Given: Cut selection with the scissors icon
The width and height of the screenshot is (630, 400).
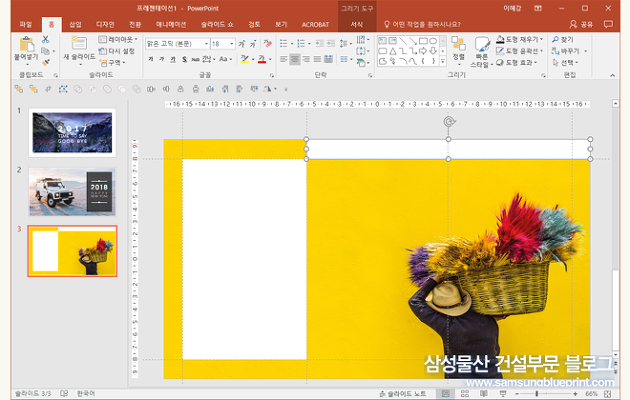Looking at the screenshot, I should [x=45, y=39].
